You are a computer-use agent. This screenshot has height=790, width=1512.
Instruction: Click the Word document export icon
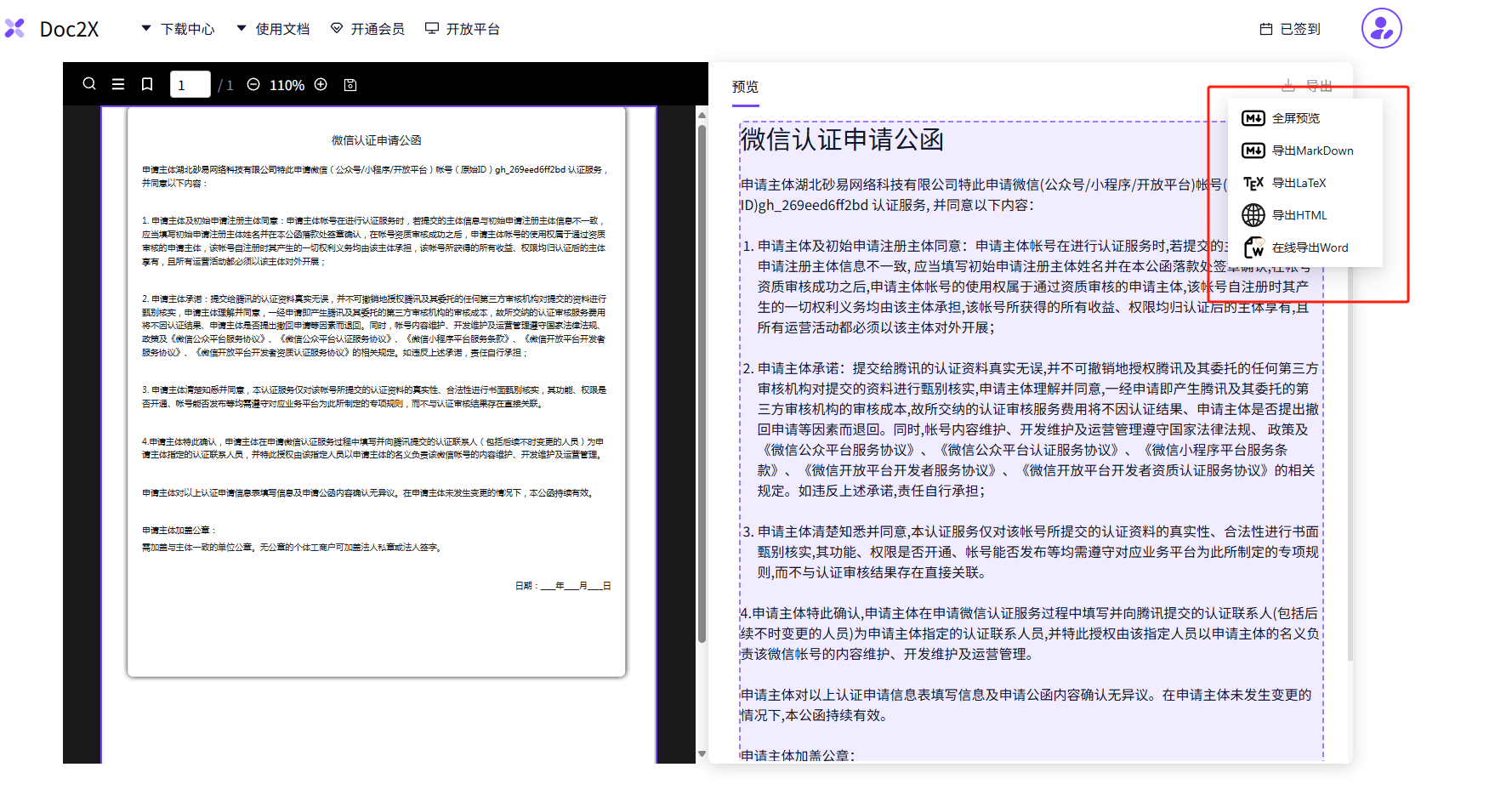tap(1253, 247)
